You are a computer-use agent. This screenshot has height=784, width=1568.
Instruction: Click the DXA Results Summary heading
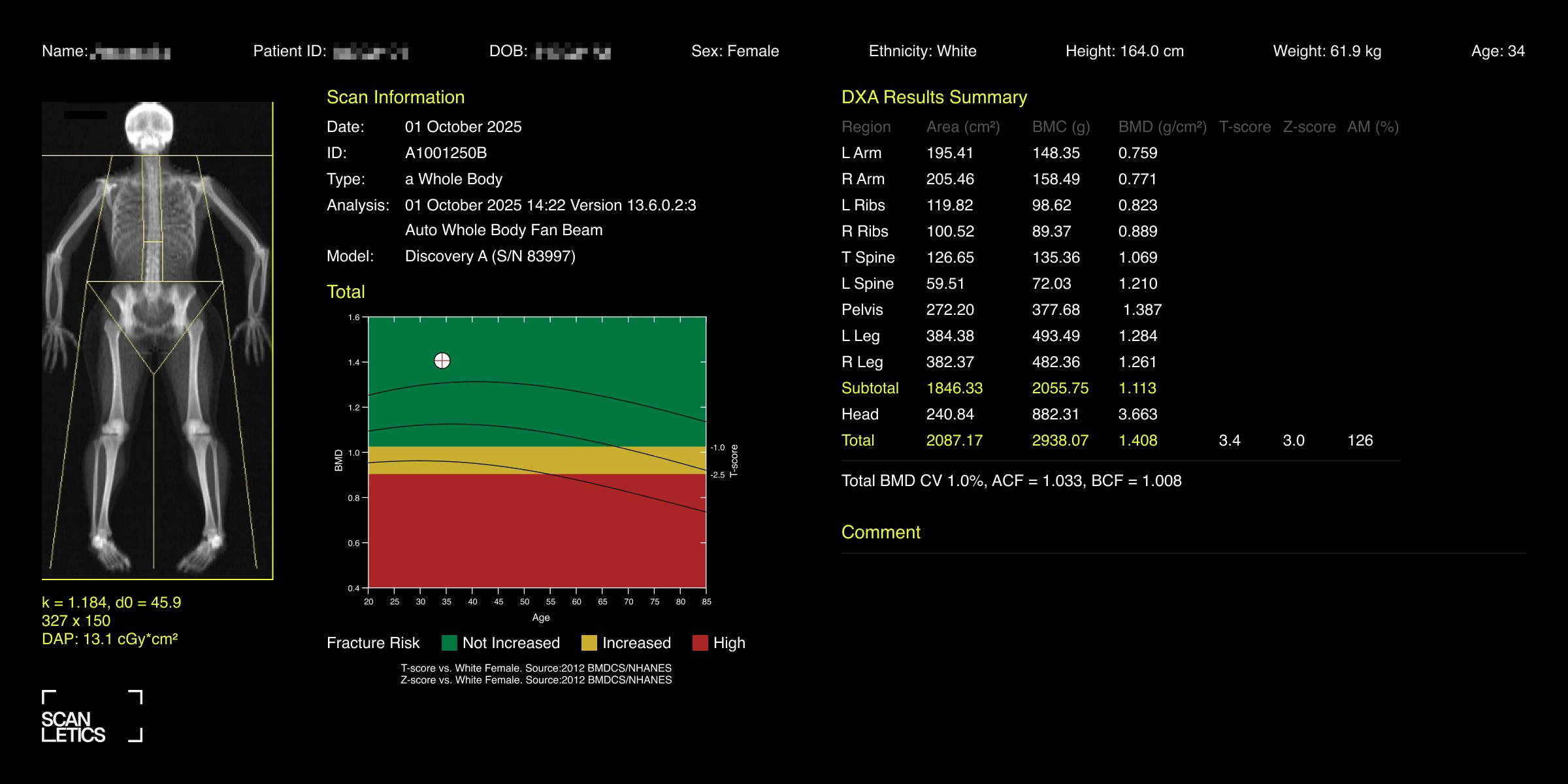tap(934, 97)
